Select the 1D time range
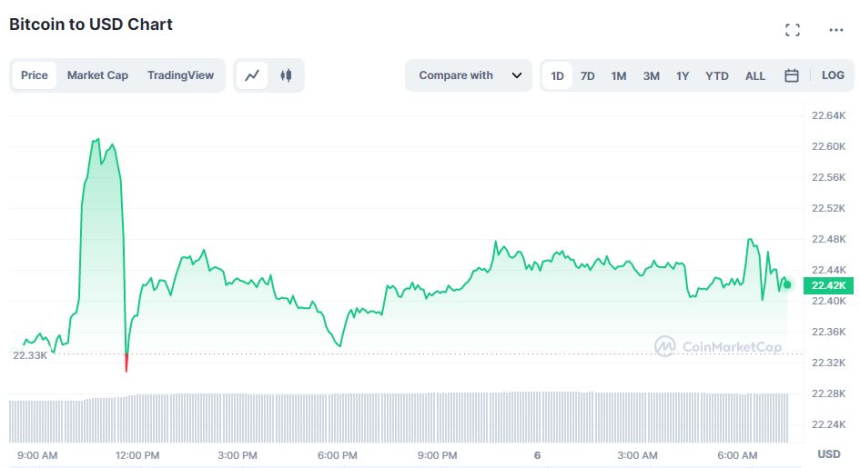 coord(557,75)
